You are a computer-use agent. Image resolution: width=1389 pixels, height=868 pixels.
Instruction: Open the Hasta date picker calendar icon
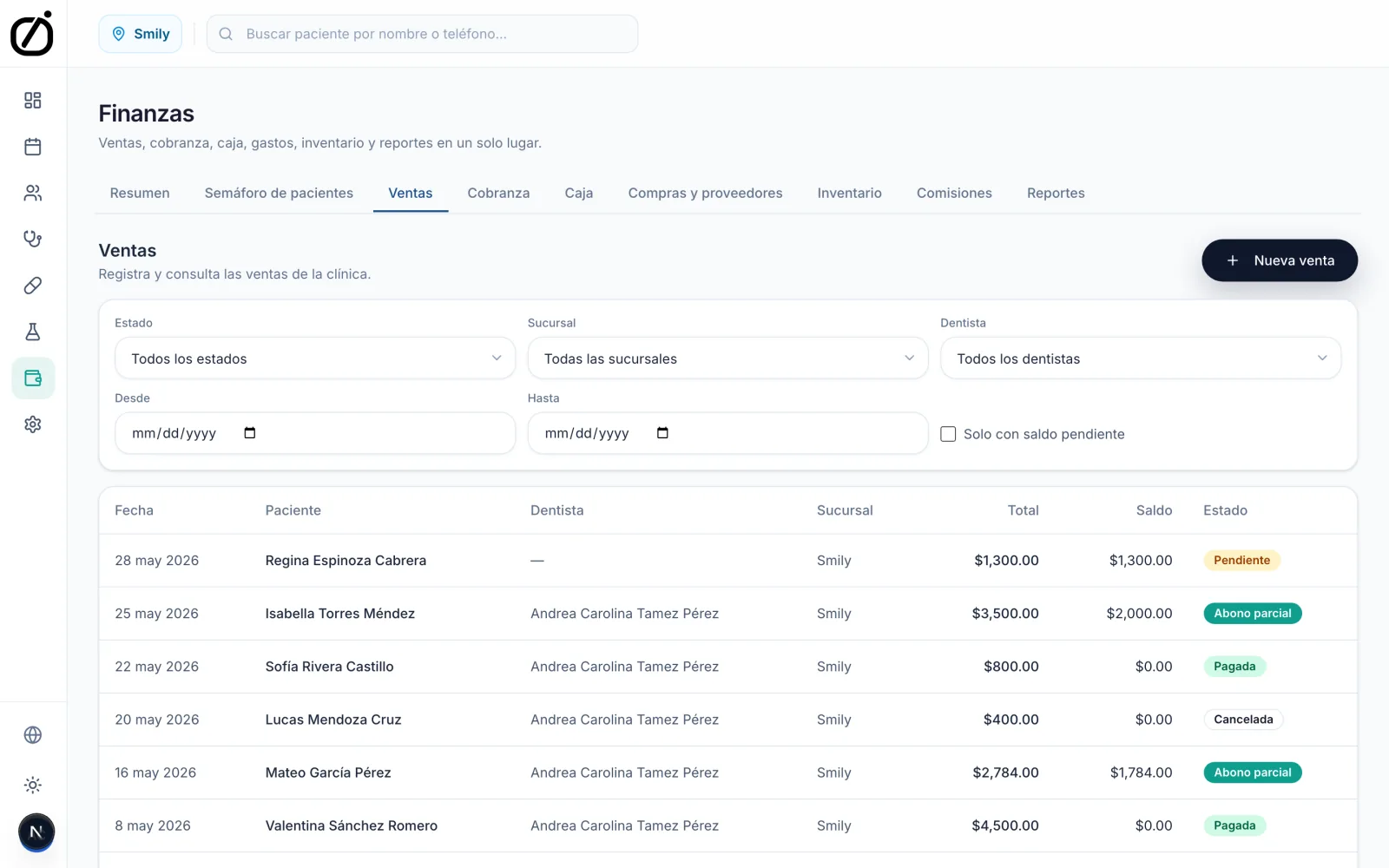(x=662, y=433)
